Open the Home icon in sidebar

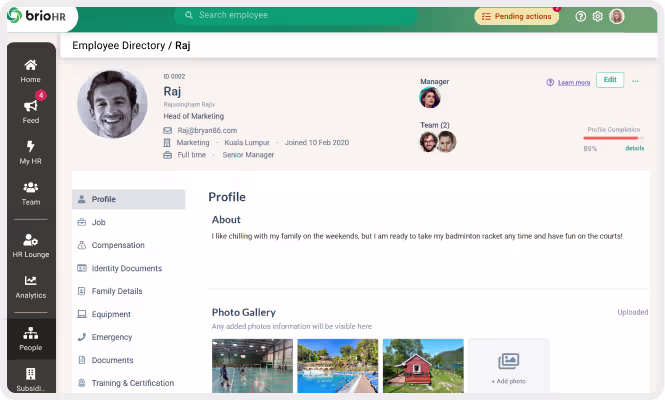coord(31,66)
